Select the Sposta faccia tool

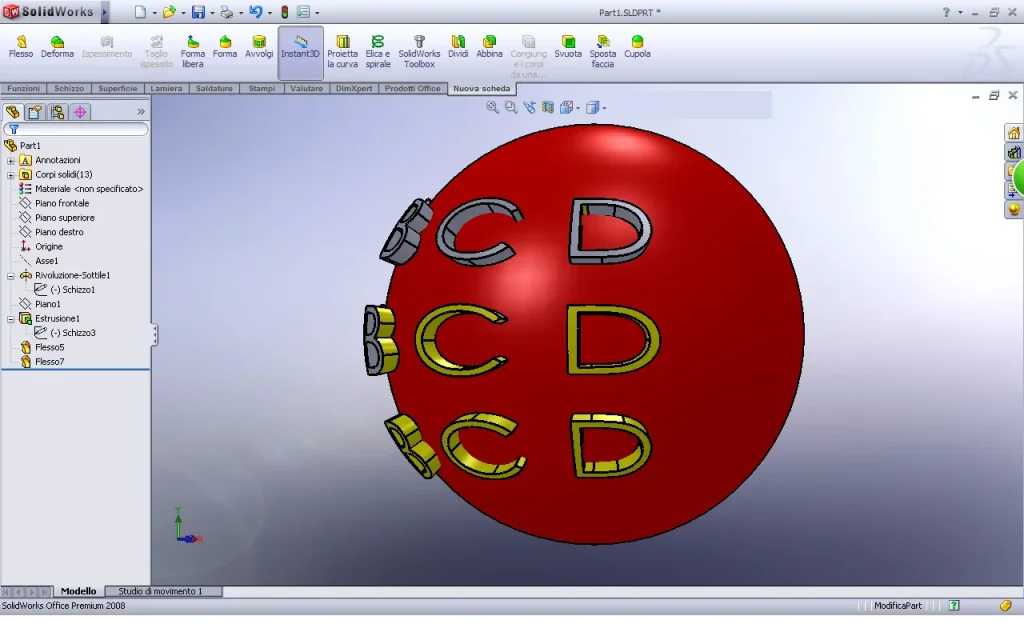603,52
